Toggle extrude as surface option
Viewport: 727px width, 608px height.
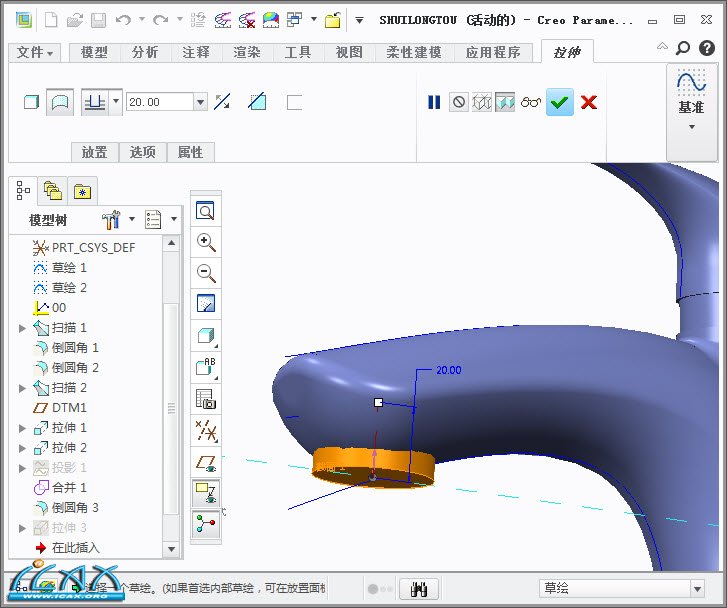pyautogui.click(x=61, y=102)
